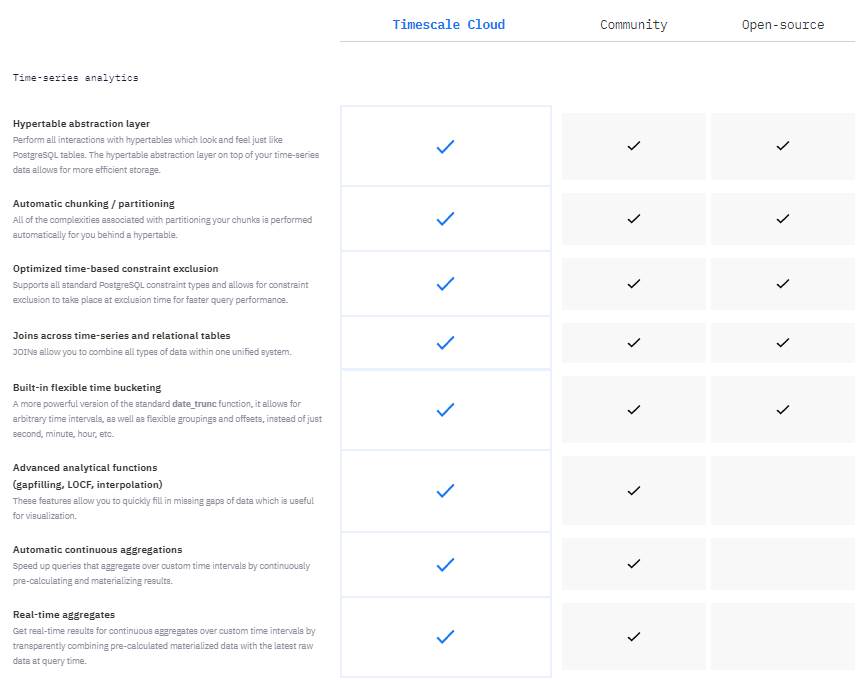
Task: Click Open-source checkmark for Built-in flexible time bucketing
Action: click(782, 409)
